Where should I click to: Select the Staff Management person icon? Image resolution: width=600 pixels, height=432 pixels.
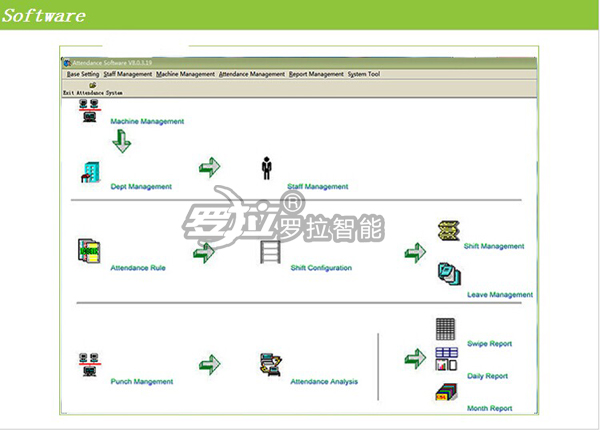coord(266,168)
